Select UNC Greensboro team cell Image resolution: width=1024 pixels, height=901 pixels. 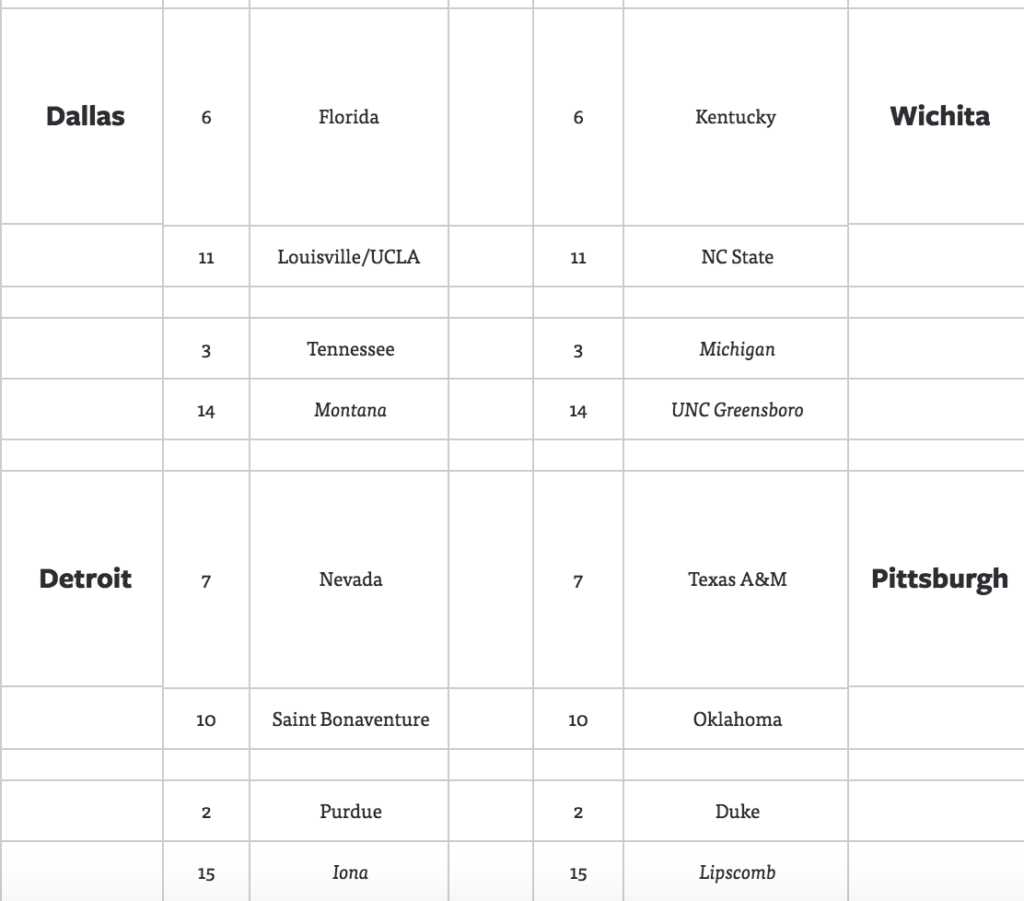(737, 409)
